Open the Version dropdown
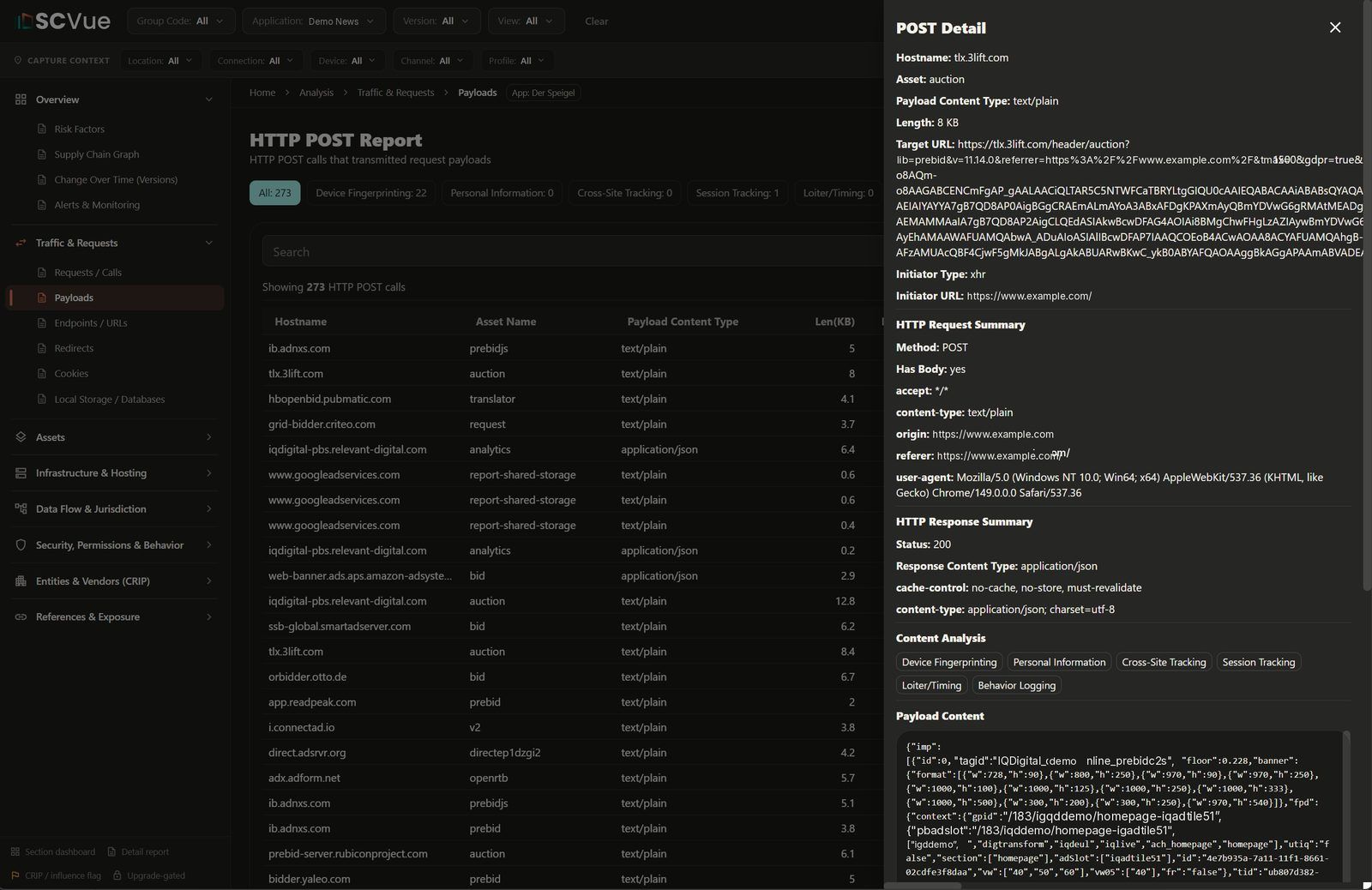The image size is (1372, 890). tap(436, 21)
